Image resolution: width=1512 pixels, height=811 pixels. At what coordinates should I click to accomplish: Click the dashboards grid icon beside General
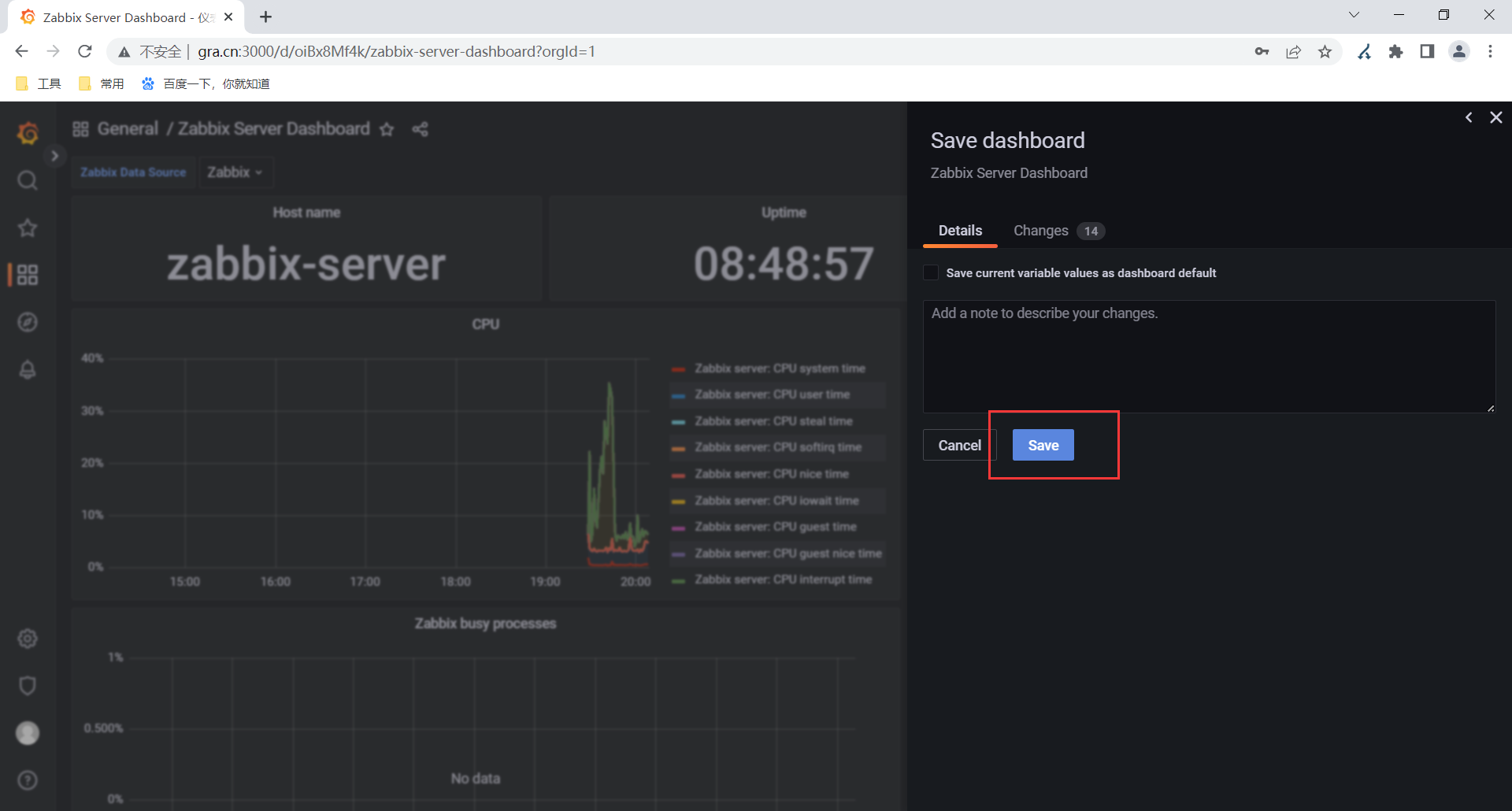(x=80, y=129)
